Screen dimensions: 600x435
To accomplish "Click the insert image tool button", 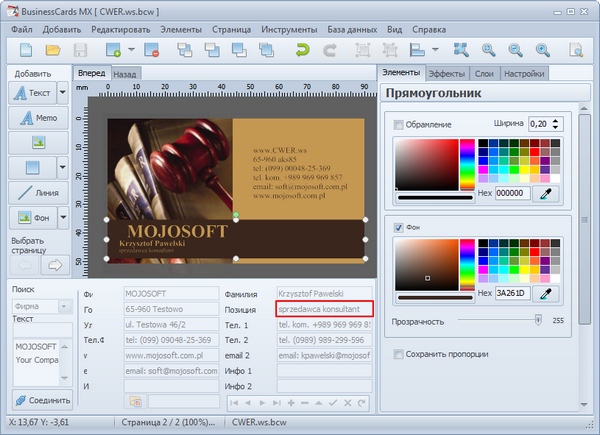I will point(39,142).
